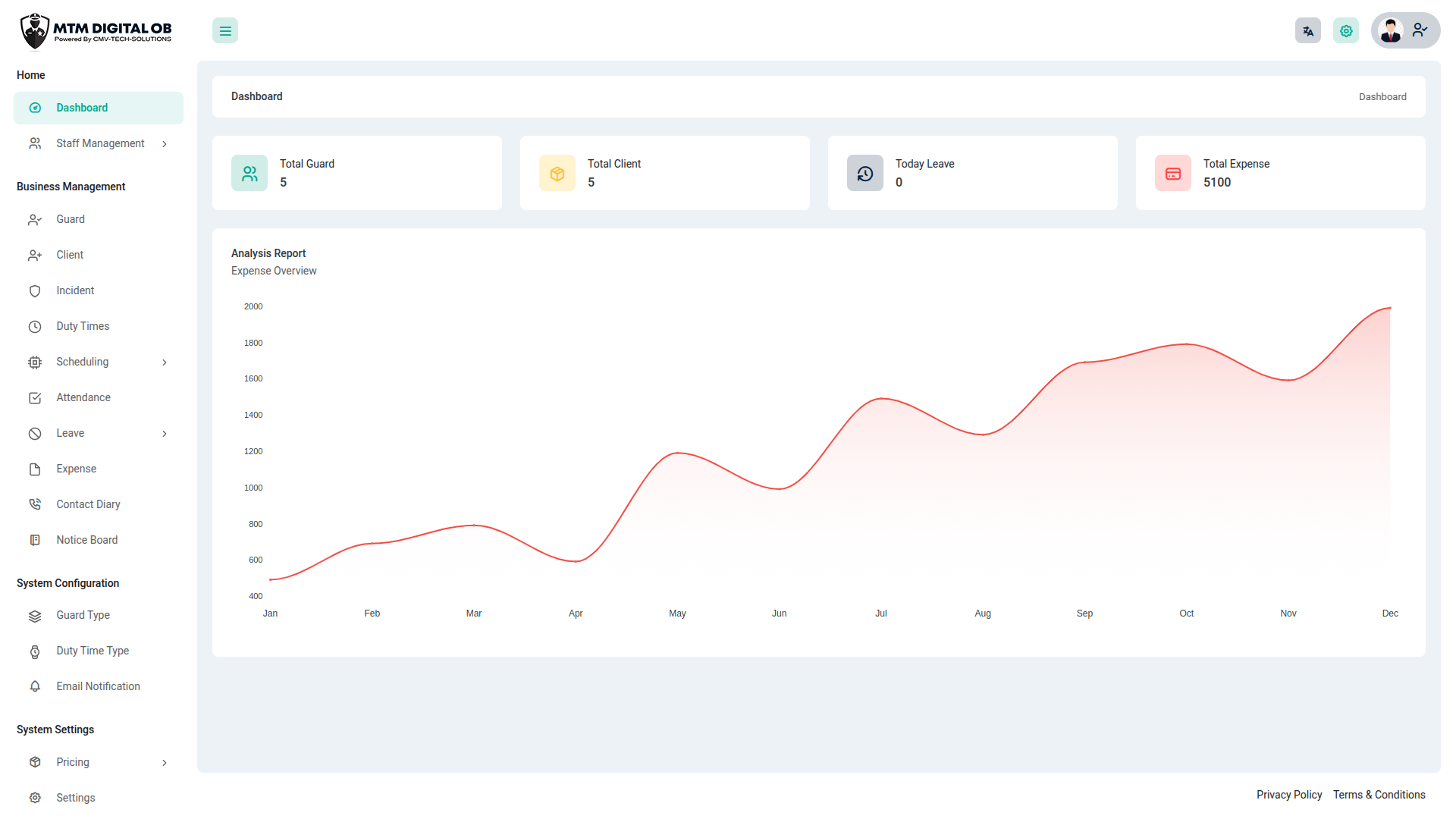Screen dimensions: 1456x819
Task: Click the Total Client box icon
Action: (557, 174)
